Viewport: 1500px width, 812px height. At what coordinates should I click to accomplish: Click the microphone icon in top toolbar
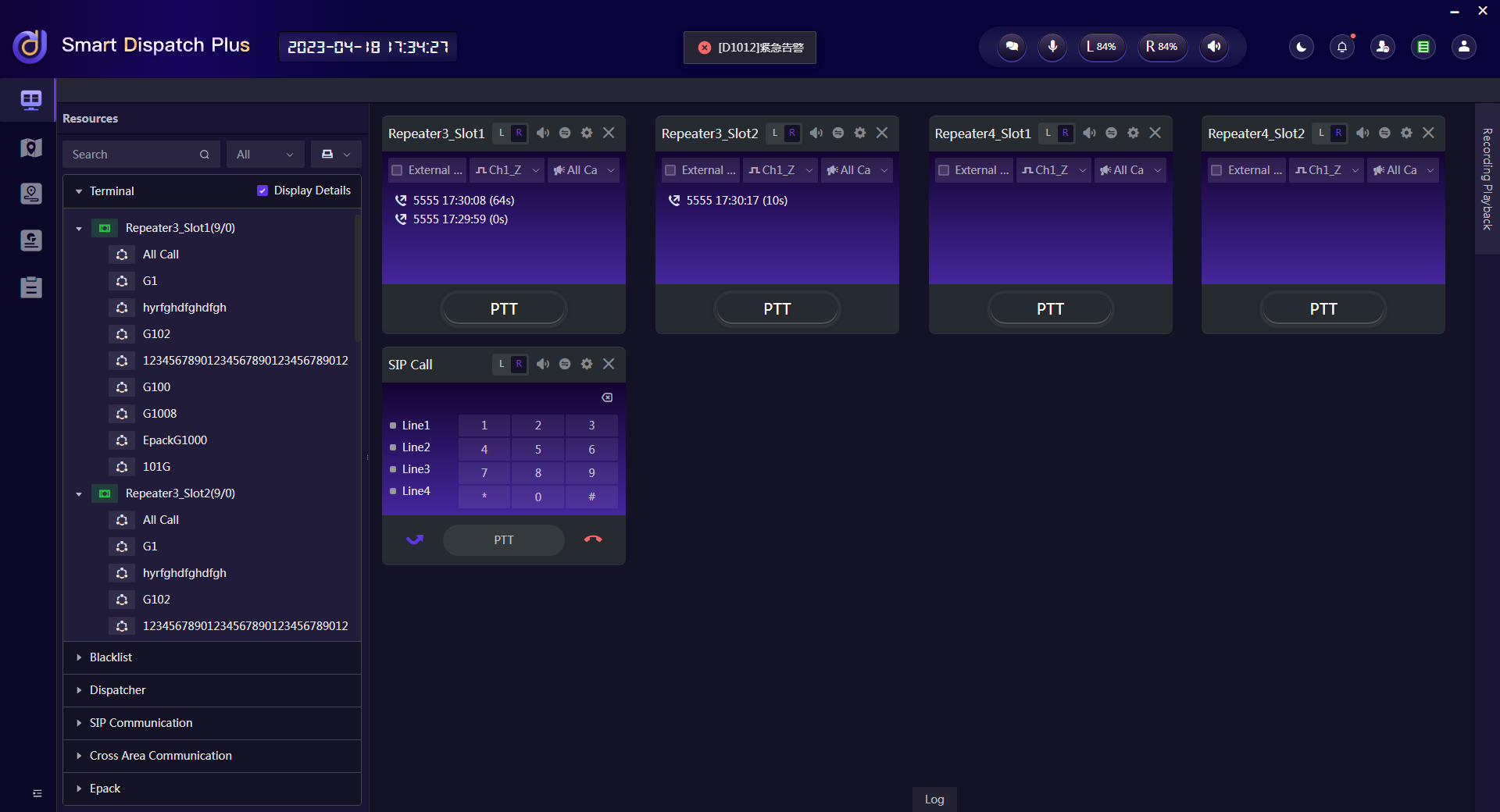coord(1052,47)
